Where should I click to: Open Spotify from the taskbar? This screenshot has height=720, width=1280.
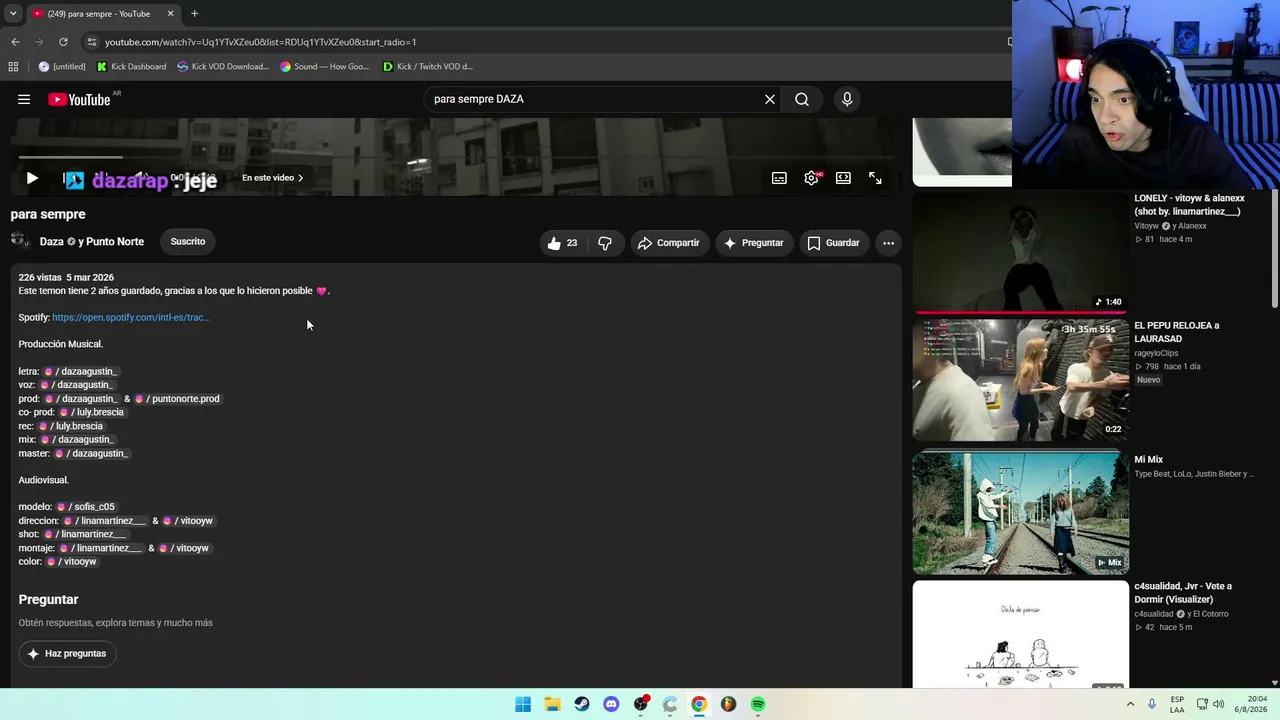tap(758, 704)
